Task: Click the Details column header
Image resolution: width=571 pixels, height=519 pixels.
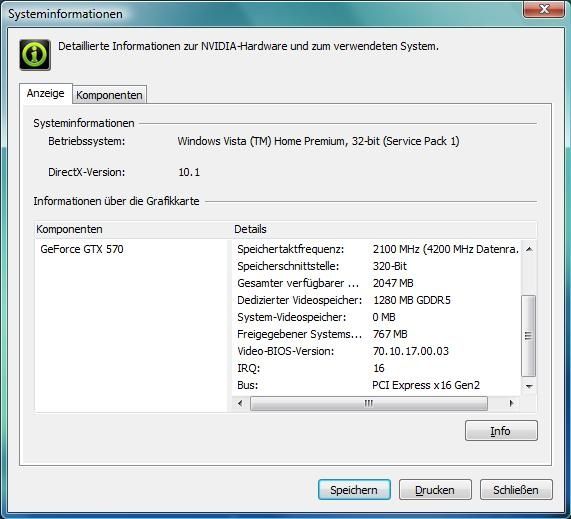Action: tap(384, 229)
